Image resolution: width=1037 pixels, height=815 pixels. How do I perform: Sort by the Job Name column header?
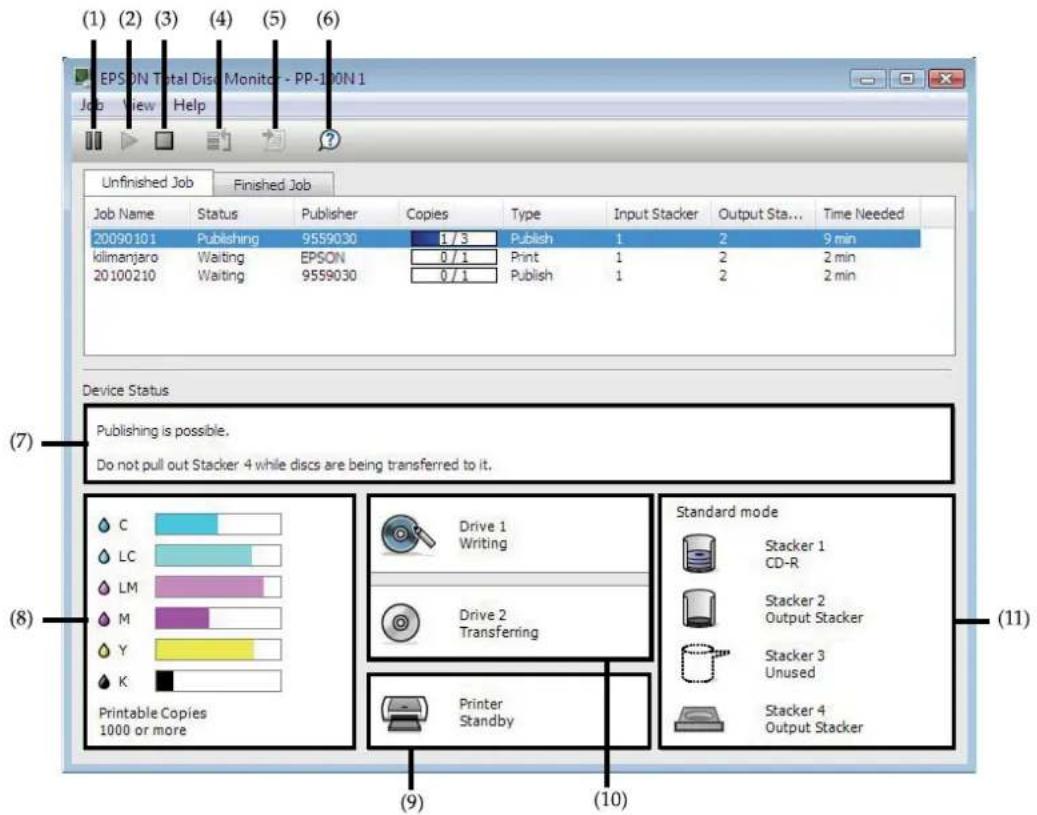click(138, 214)
